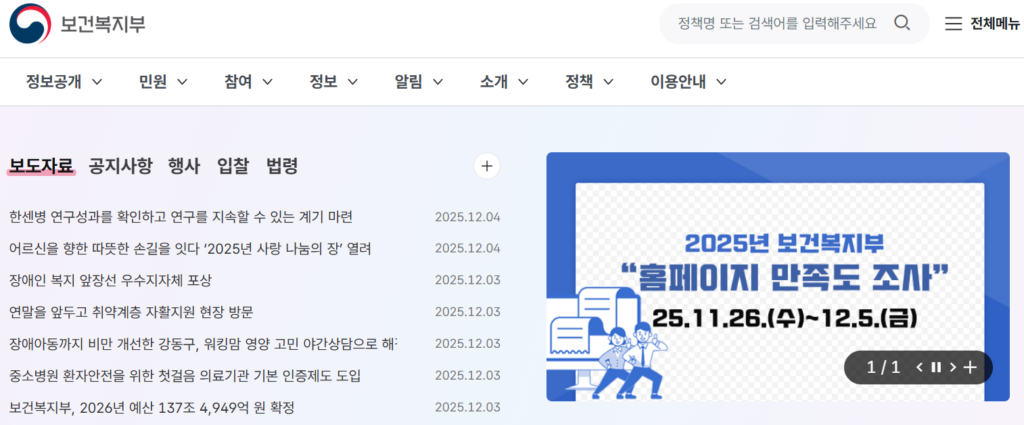Click the 보건복지부 logo

coord(78,24)
